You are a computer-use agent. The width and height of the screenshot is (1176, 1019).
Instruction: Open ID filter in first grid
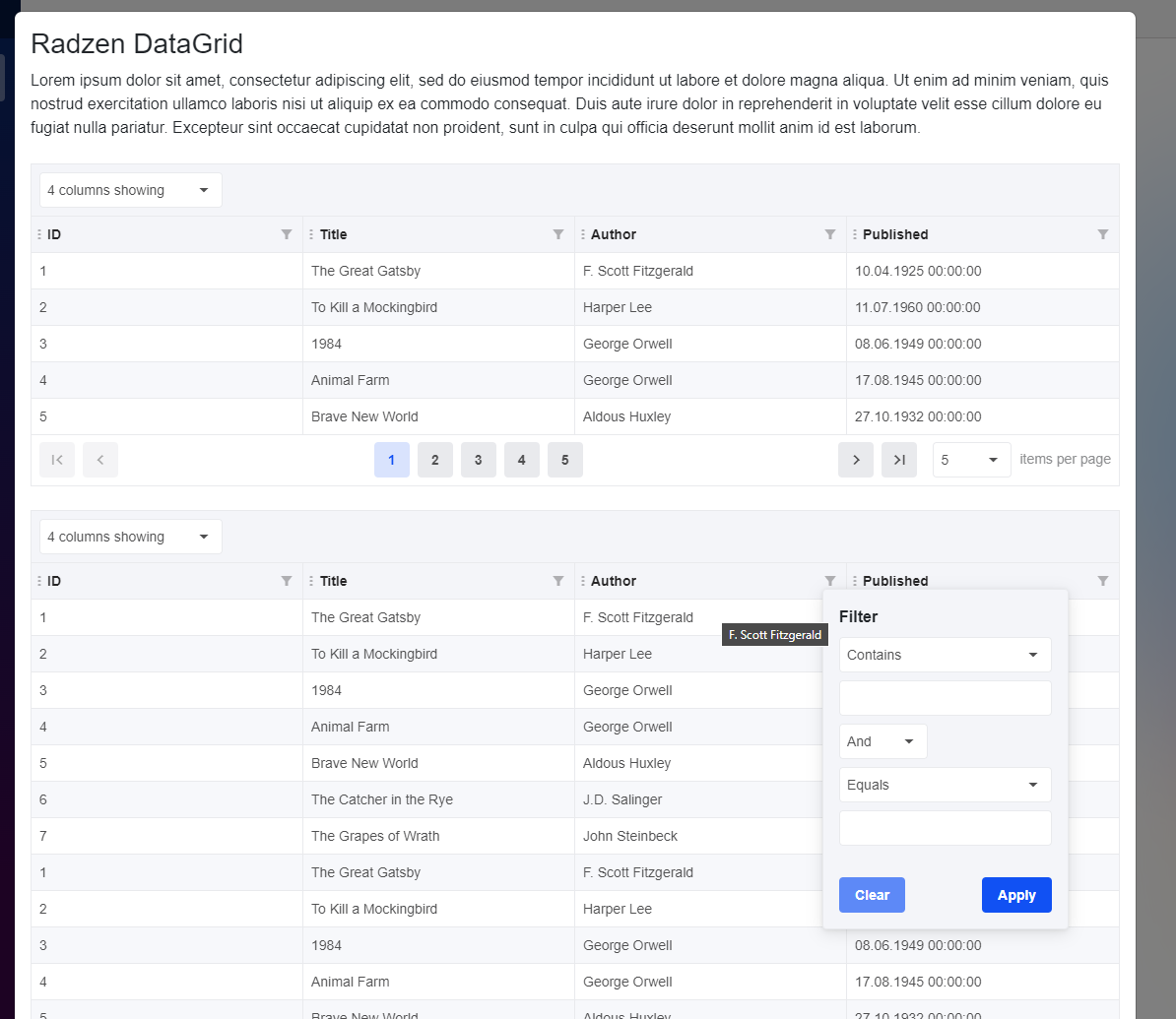pyautogui.click(x=287, y=234)
